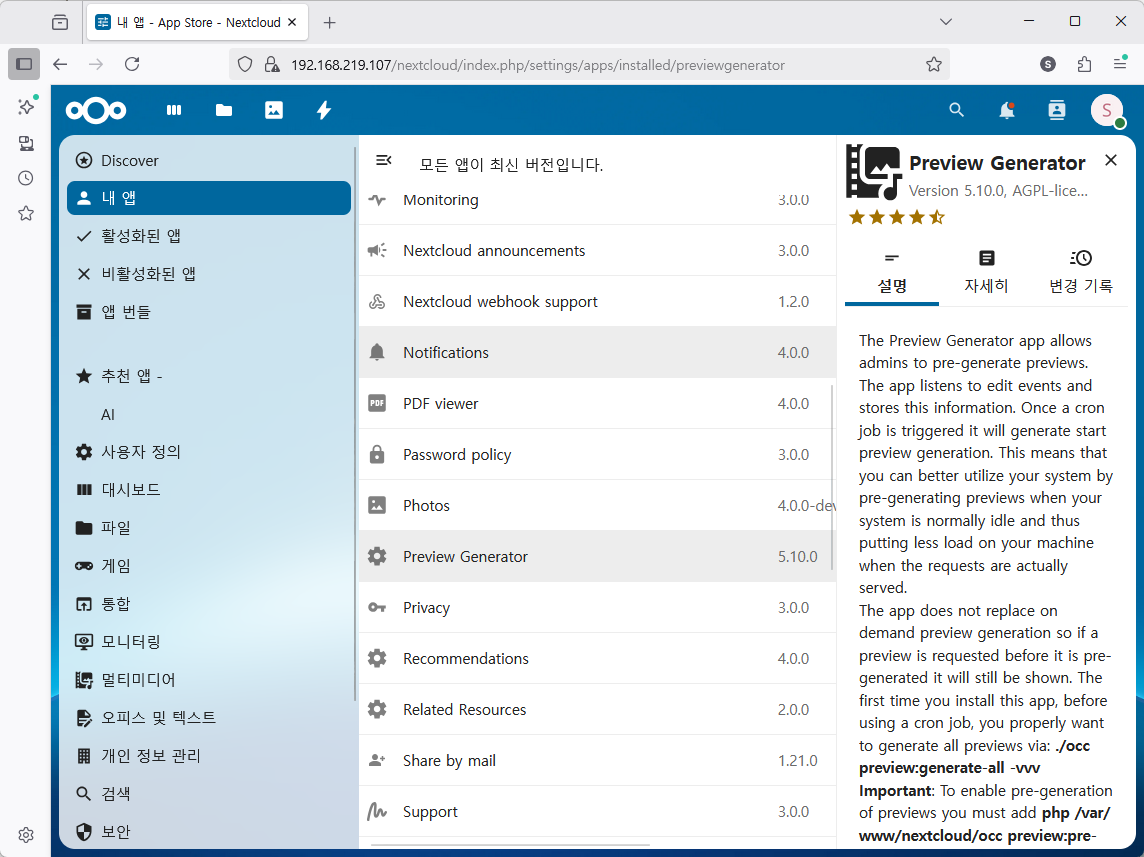Select the Related Resources app row
This screenshot has width=1144, height=857.
[x=597, y=710]
